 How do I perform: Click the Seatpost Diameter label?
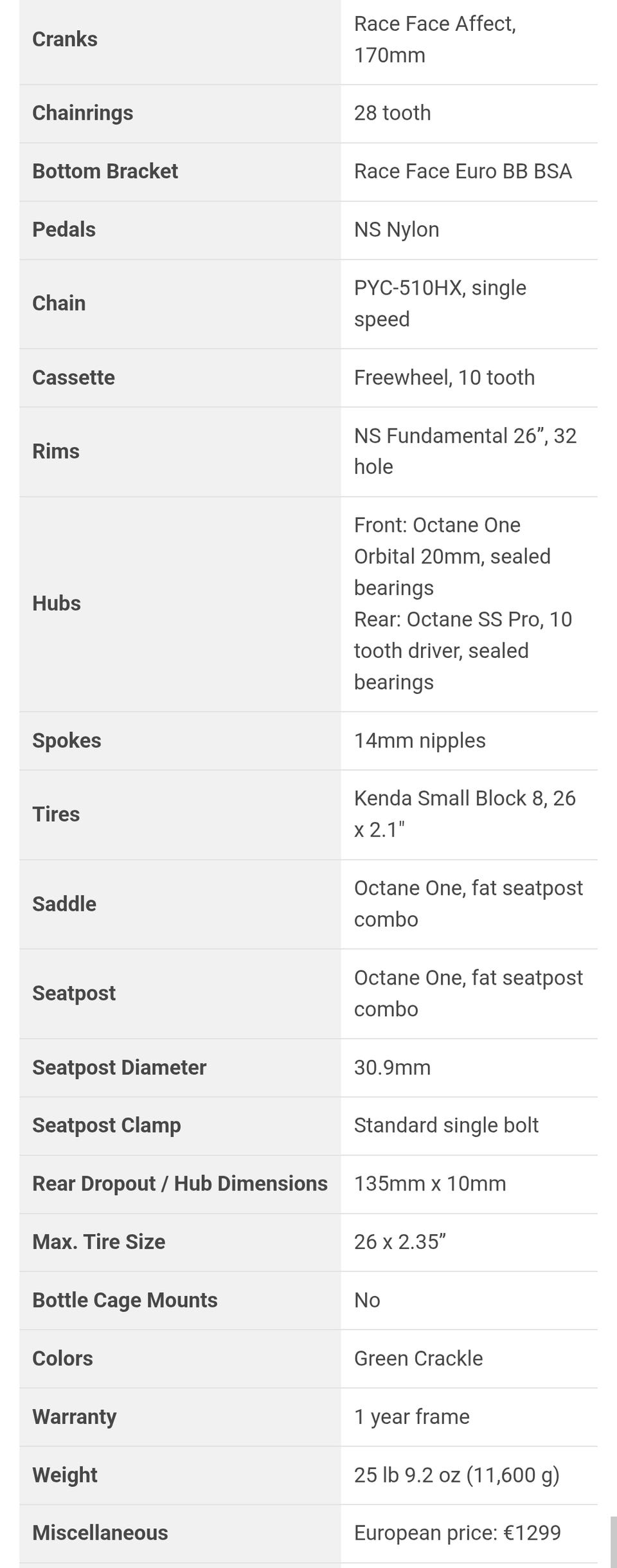click(119, 1067)
